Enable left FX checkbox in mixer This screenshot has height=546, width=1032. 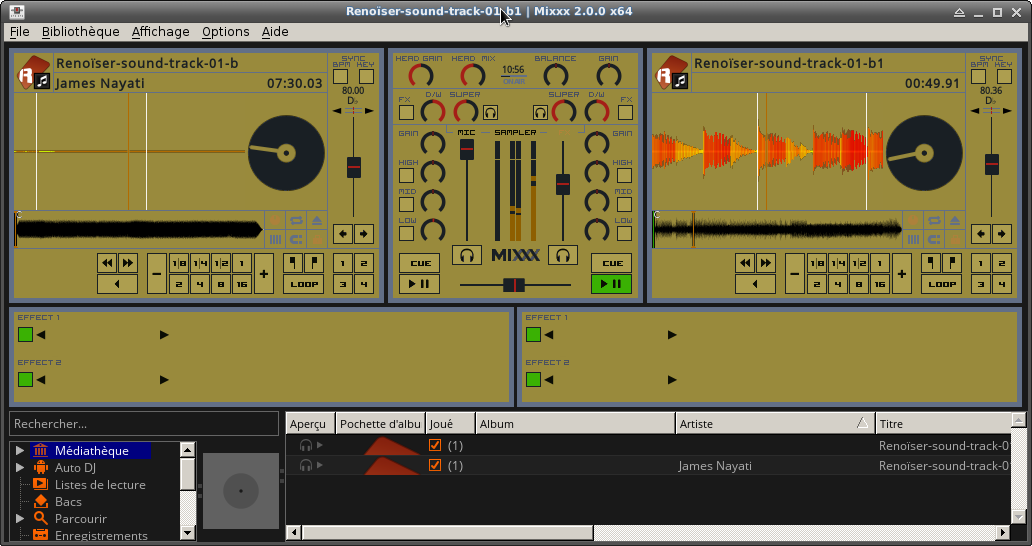(x=406, y=112)
